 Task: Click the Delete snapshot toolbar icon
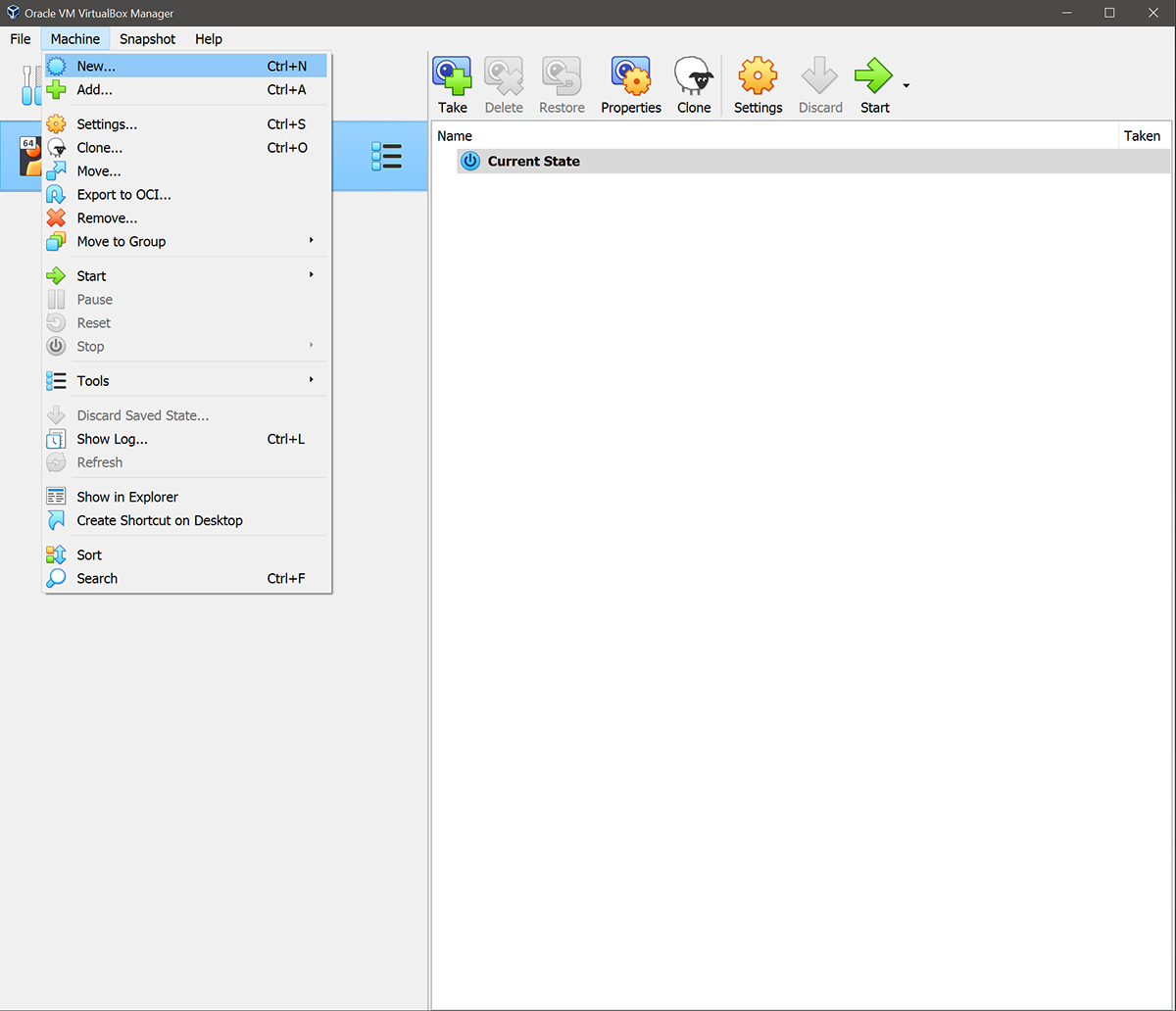(x=504, y=75)
